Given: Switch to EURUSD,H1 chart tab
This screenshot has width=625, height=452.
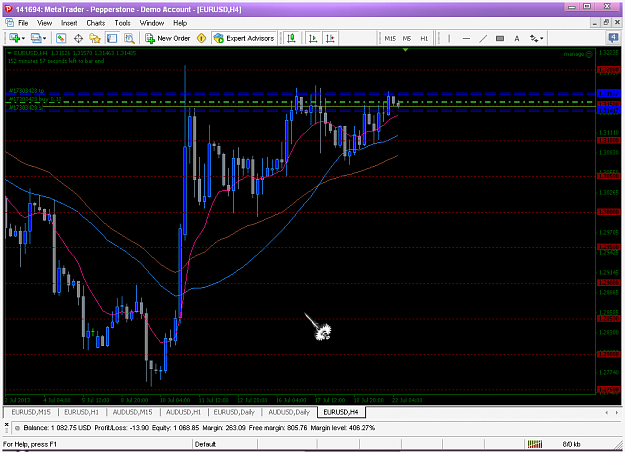Looking at the screenshot, I should coord(81,412).
